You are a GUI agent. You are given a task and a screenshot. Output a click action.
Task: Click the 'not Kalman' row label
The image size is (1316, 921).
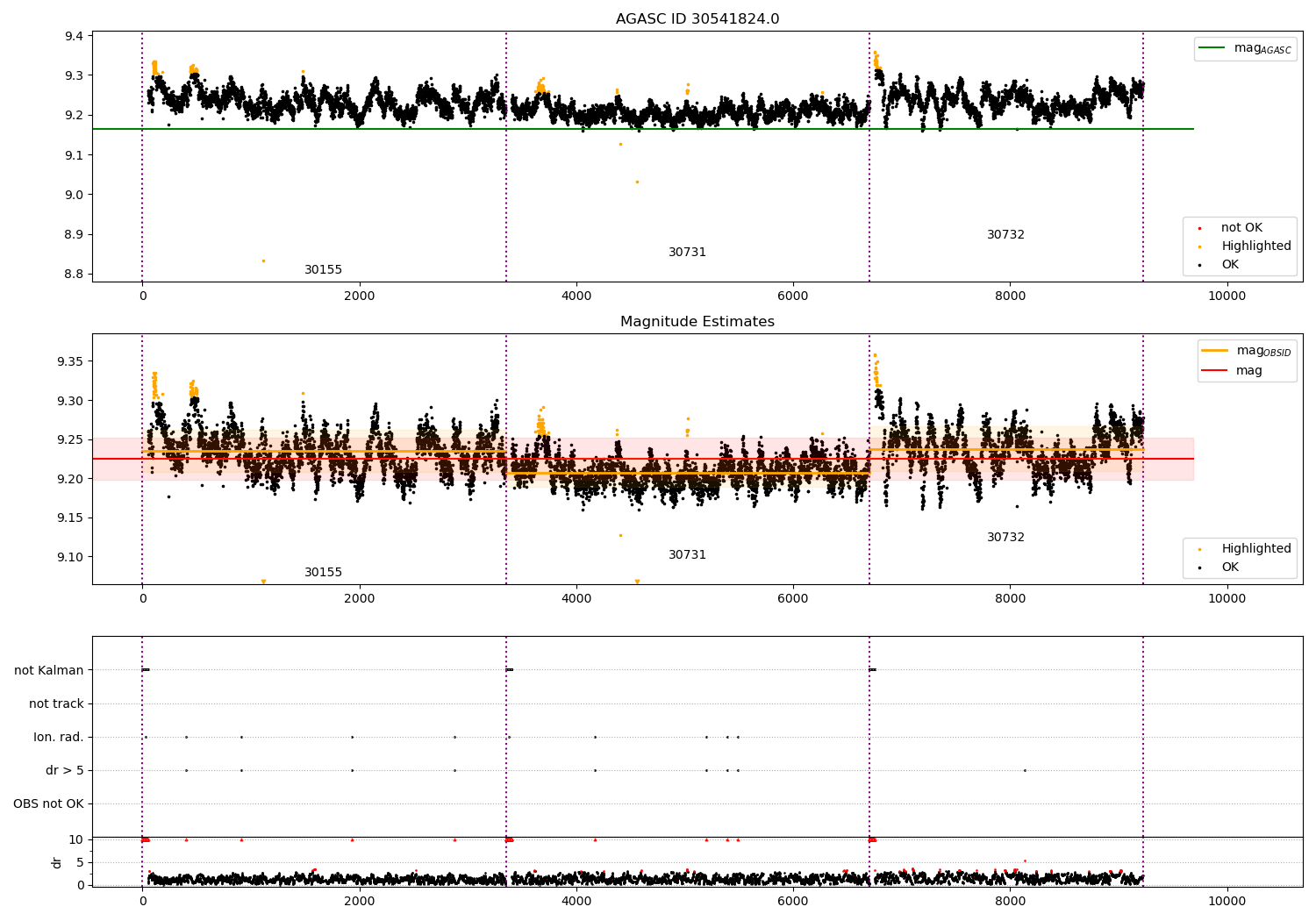[x=49, y=671]
